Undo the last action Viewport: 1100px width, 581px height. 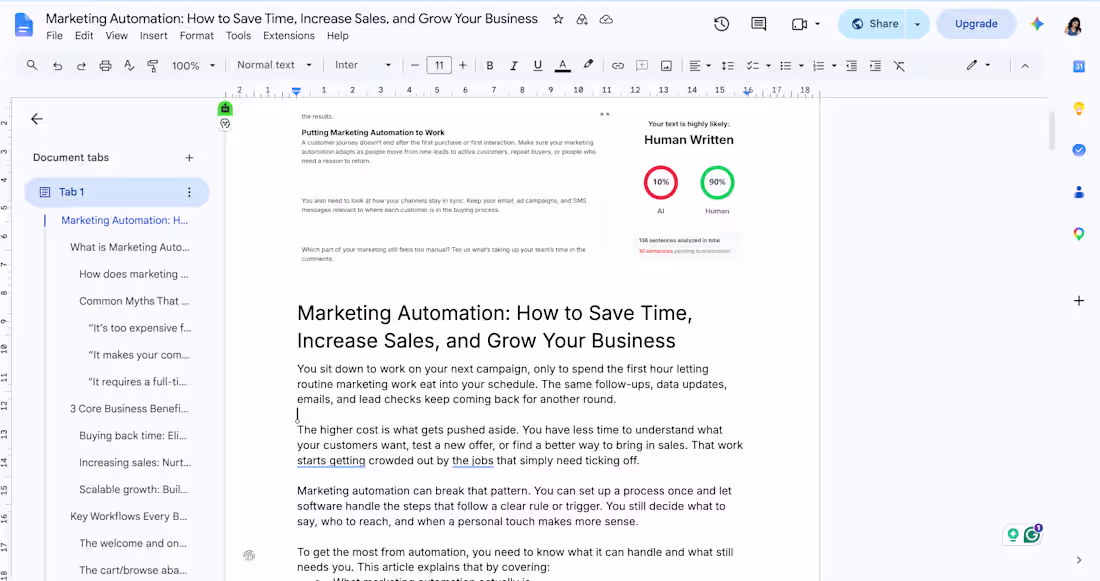click(x=58, y=65)
